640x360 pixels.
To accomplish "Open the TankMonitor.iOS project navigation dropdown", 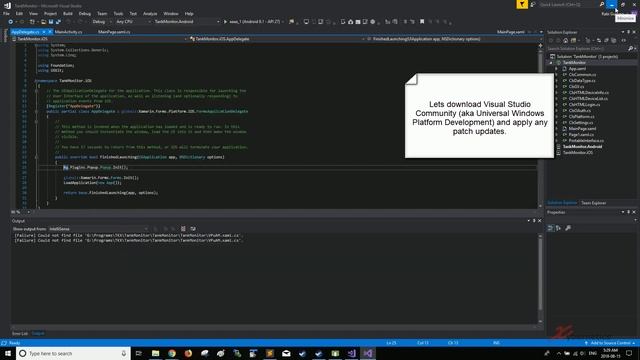I will [x=100, y=39].
